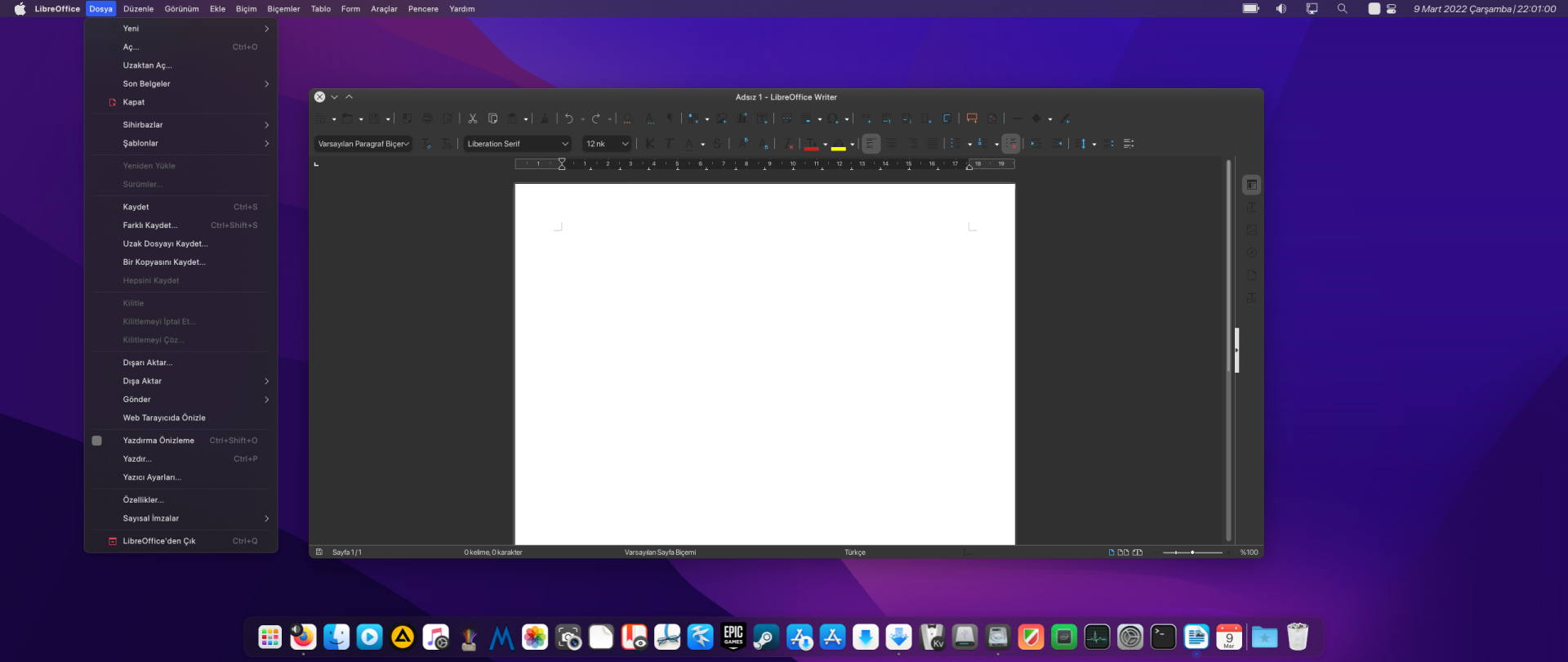Click the Insert Page Break icon
The width and height of the screenshot is (1568, 662).
(x=786, y=119)
